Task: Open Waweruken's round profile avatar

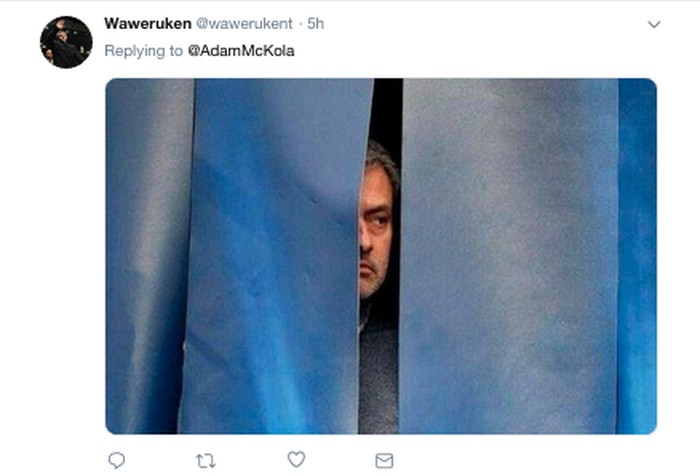Action: coord(66,42)
